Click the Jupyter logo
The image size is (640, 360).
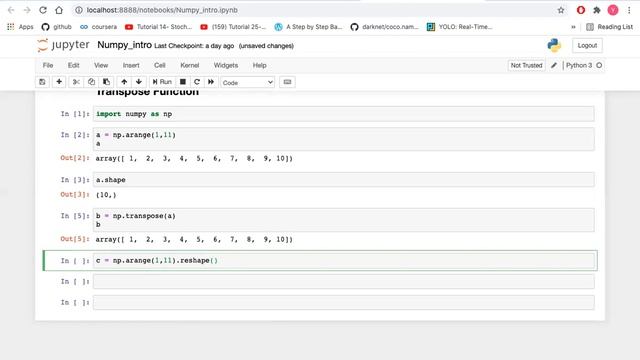tap(63, 45)
